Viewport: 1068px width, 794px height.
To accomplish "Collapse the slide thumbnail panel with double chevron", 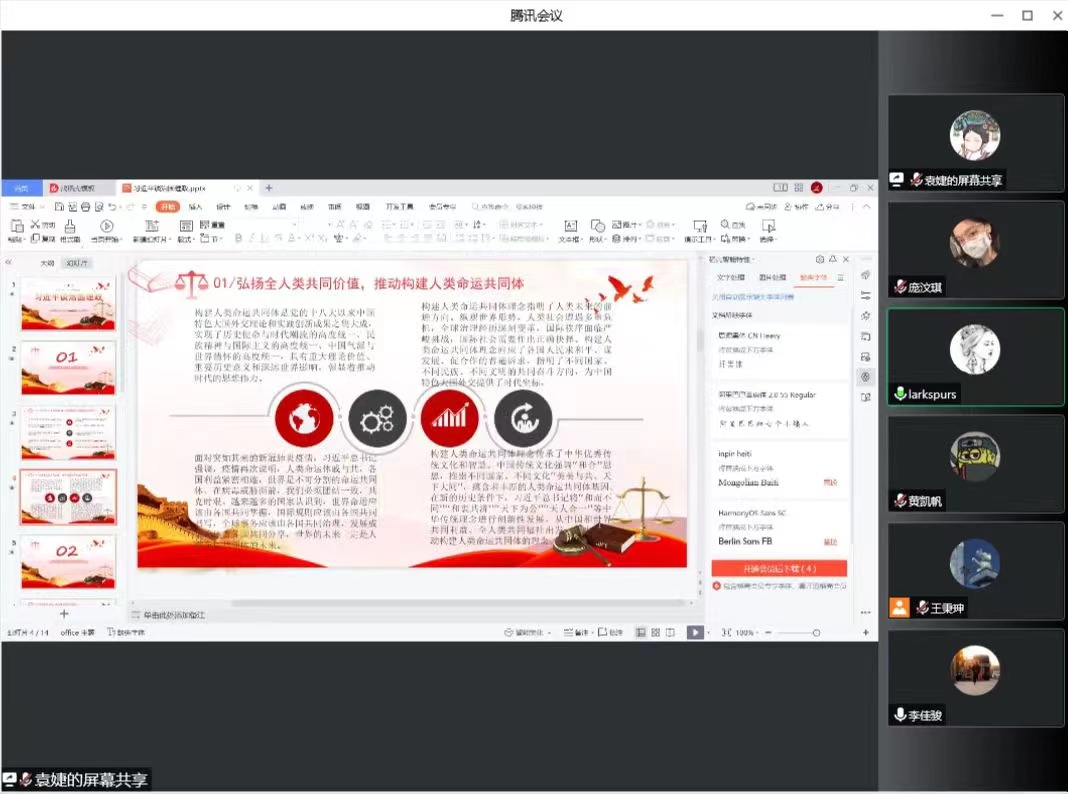I will point(9,262).
